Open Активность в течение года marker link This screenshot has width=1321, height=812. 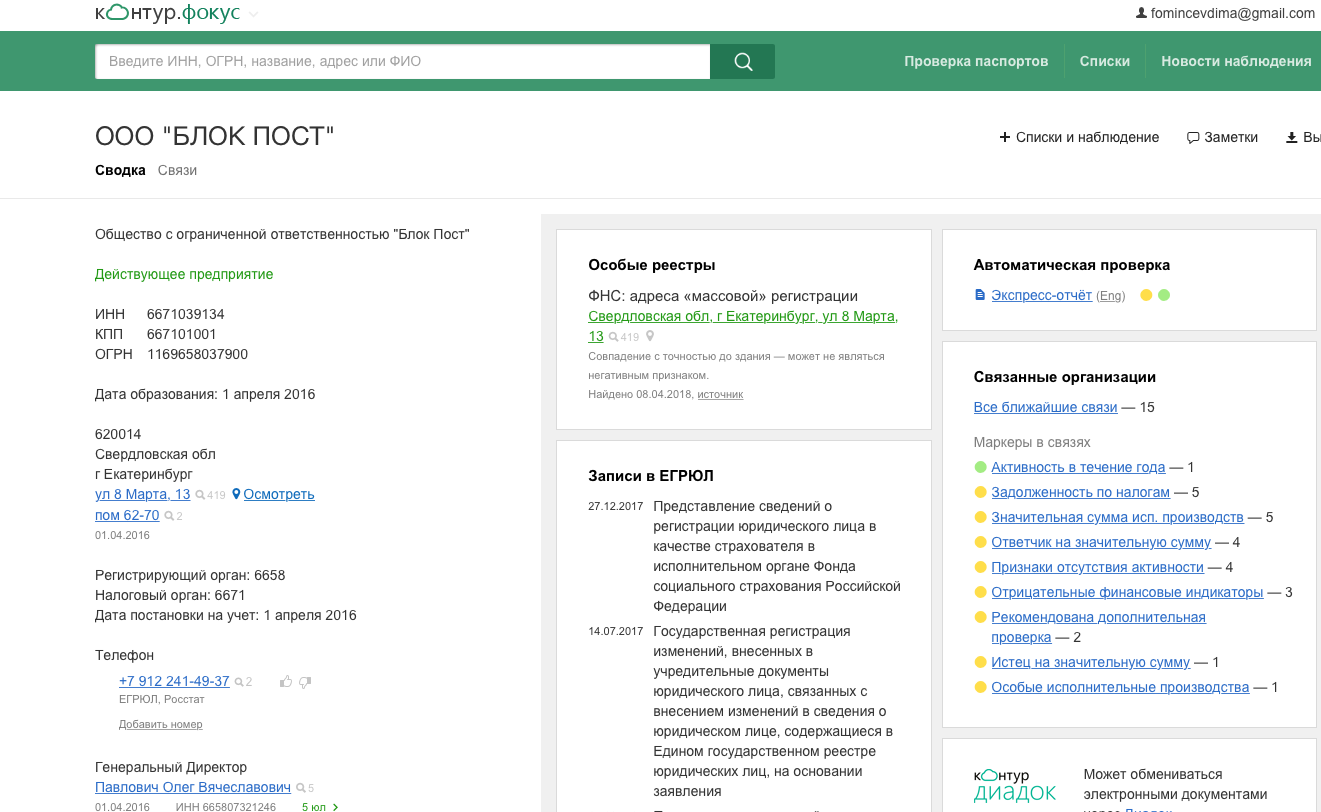tap(1078, 467)
